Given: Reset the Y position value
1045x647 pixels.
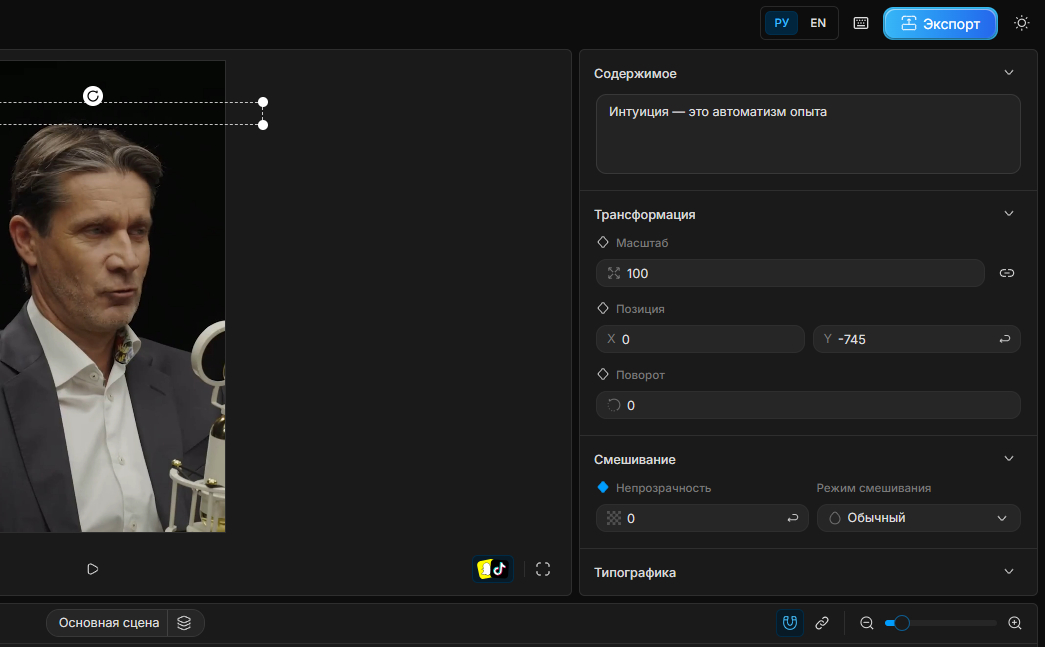Looking at the screenshot, I should (1004, 339).
